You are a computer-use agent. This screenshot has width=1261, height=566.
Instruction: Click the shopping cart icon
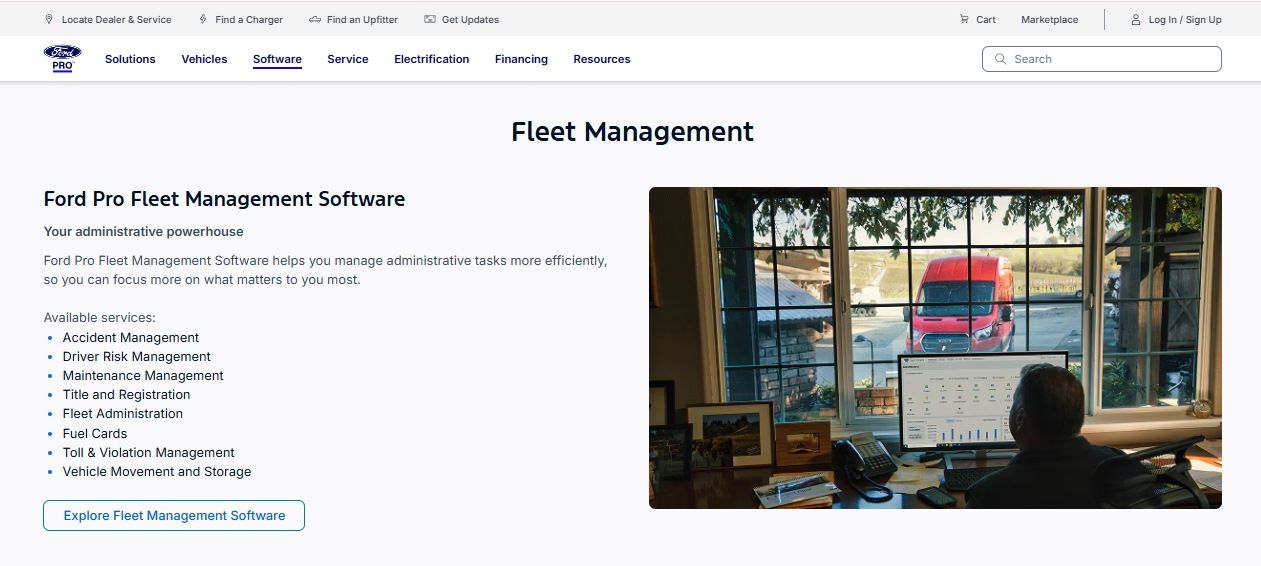(x=964, y=19)
